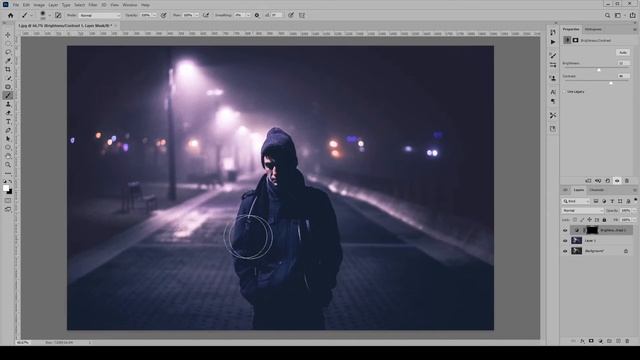
Task: Enable airbrush-style build-up icon
Action: click(206, 15)
